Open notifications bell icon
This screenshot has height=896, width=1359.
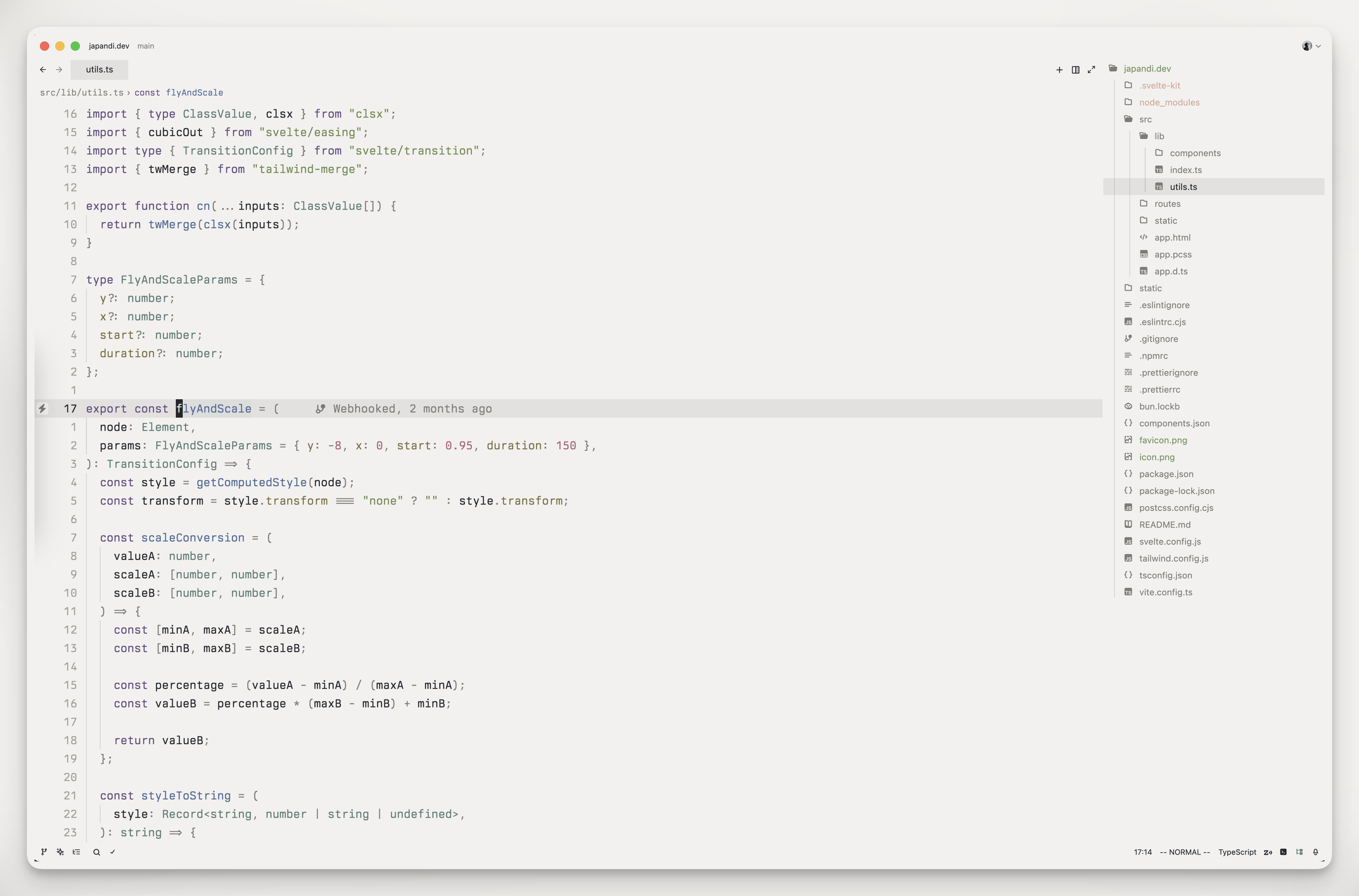(1316, 852)
